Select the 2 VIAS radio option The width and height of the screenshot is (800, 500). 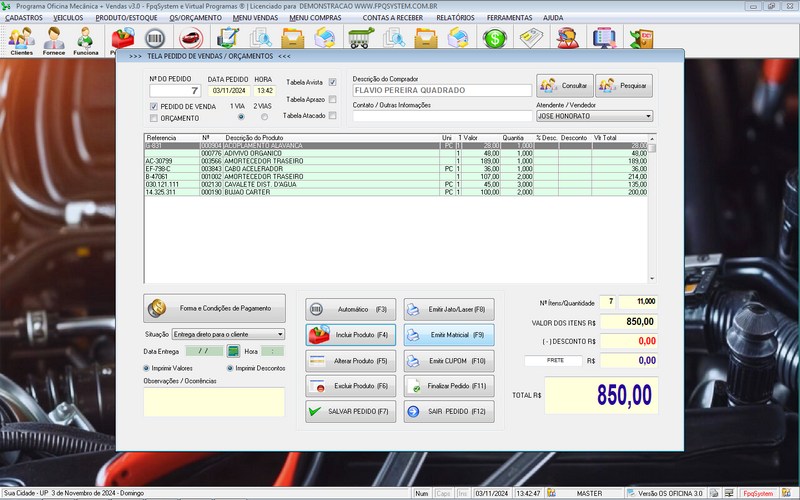pyautogui.click(x=262, y=117)
